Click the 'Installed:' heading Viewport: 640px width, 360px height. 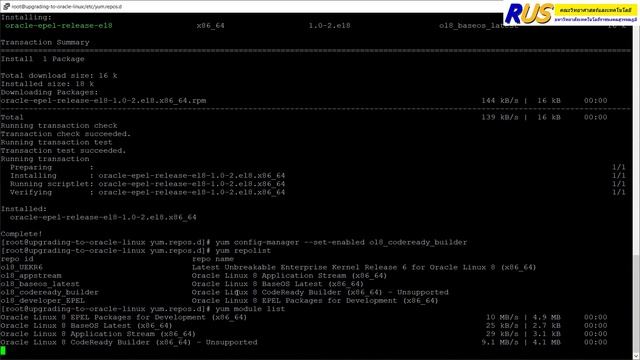(x=24, y=209)
